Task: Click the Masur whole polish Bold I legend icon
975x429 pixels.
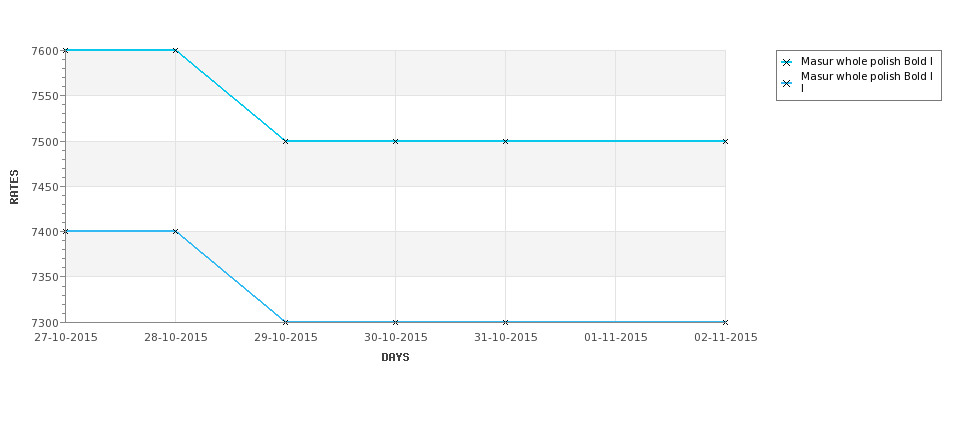Action: [787, 62]
